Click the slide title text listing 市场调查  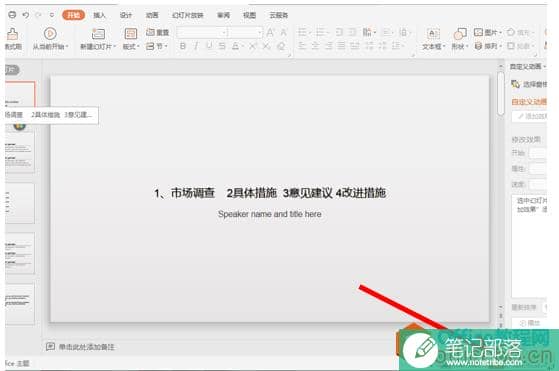[x=270, y=193]
